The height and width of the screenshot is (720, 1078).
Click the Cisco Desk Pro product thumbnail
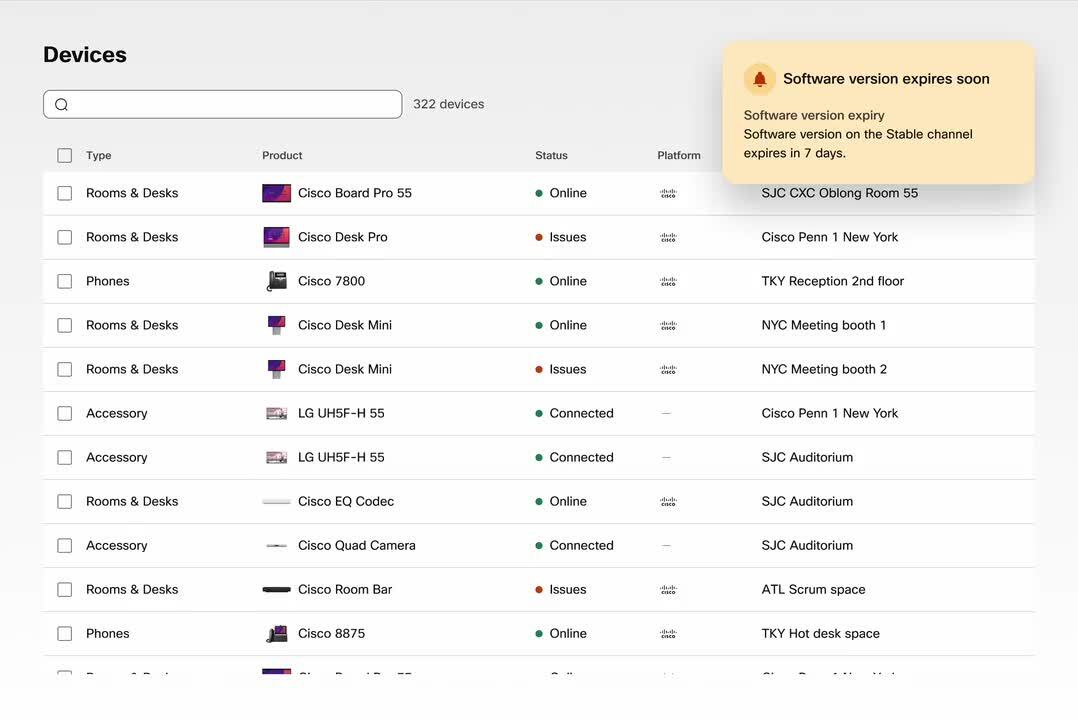coord(276,237)
